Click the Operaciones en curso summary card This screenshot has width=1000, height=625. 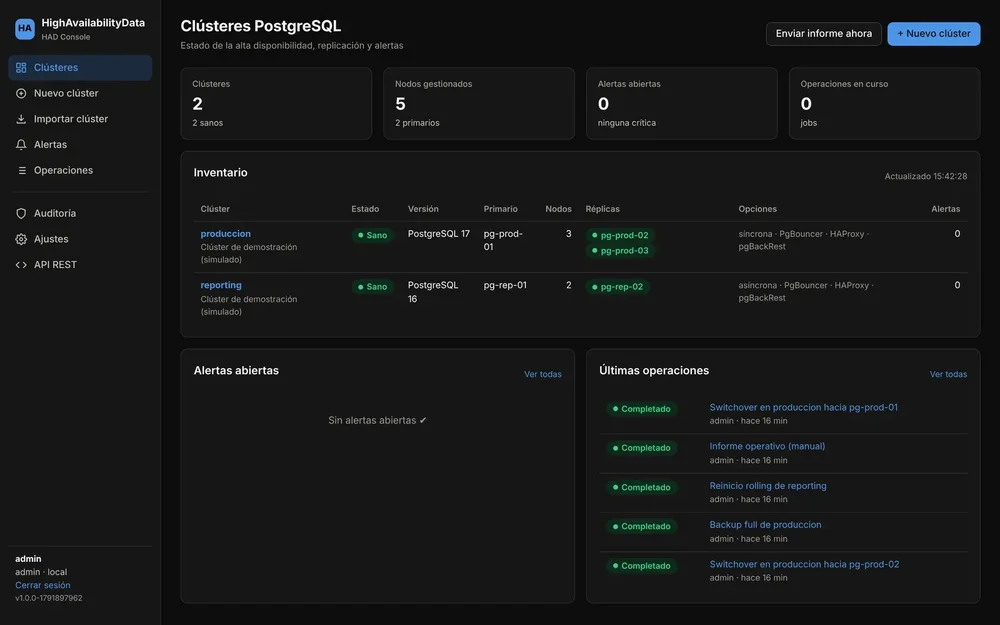click(x=885, y=103)
